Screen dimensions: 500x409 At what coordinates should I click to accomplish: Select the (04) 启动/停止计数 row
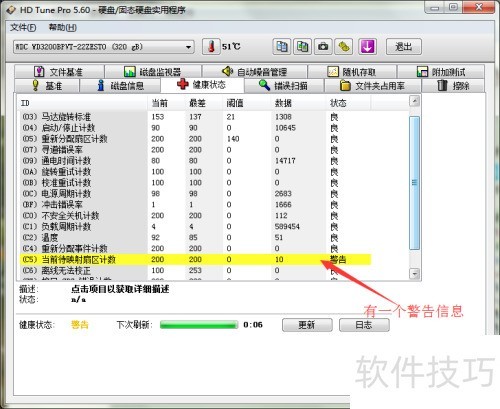[195, 128]
